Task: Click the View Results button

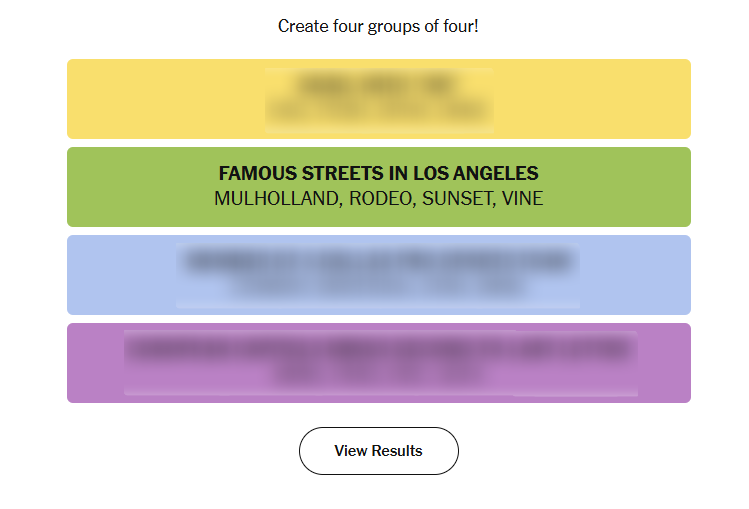Action: pyautogui.click(x=378, y=450)
